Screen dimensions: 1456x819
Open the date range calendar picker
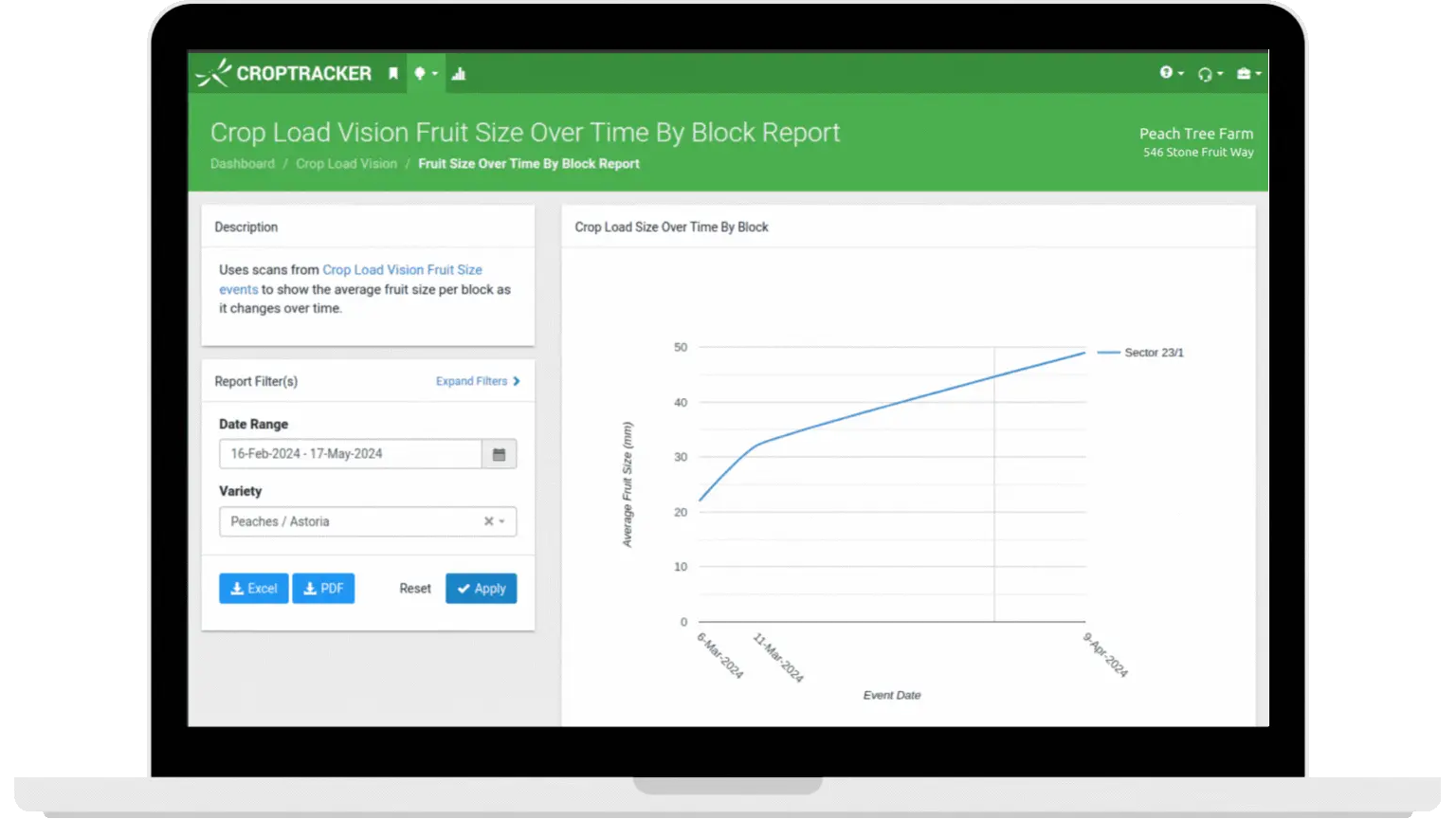tap(500, 454)
